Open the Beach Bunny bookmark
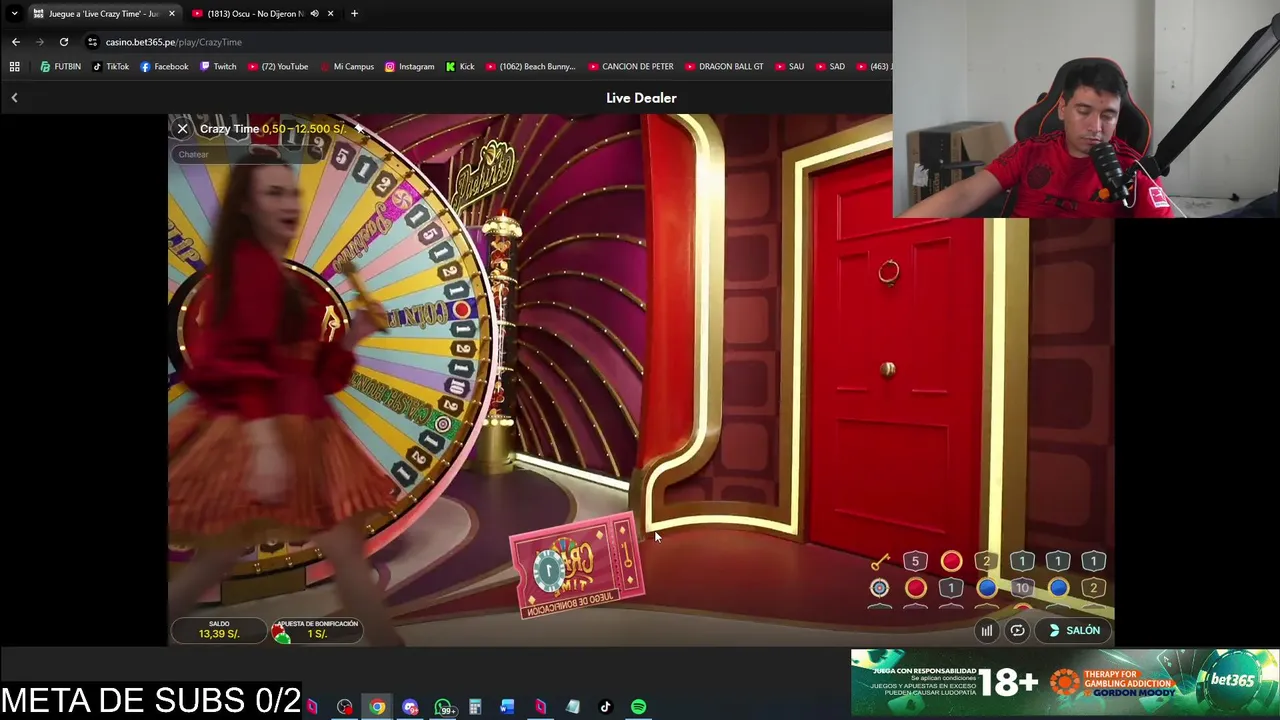The image size is (1280, 720). click(530, 67)
